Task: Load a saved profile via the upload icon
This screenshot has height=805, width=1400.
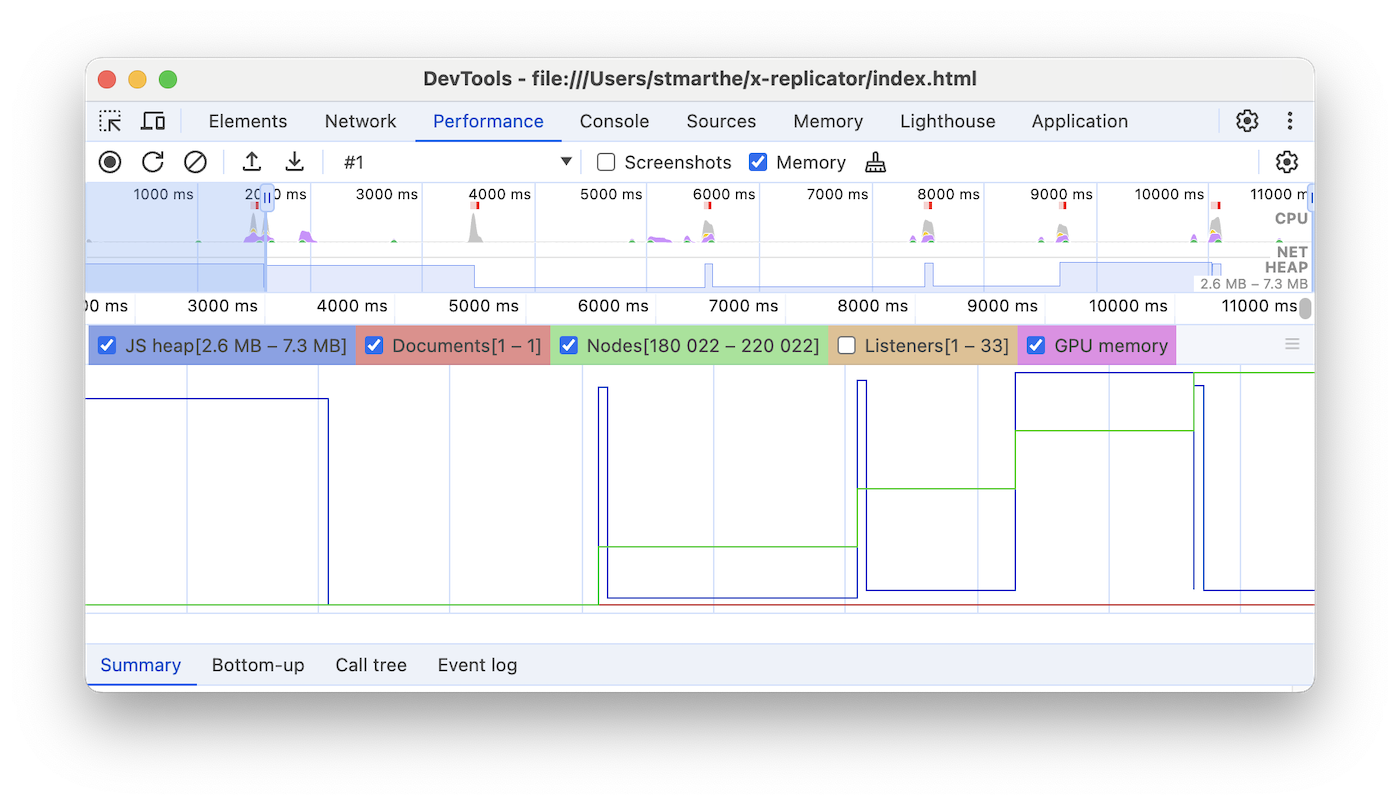Action: [251, 161]
